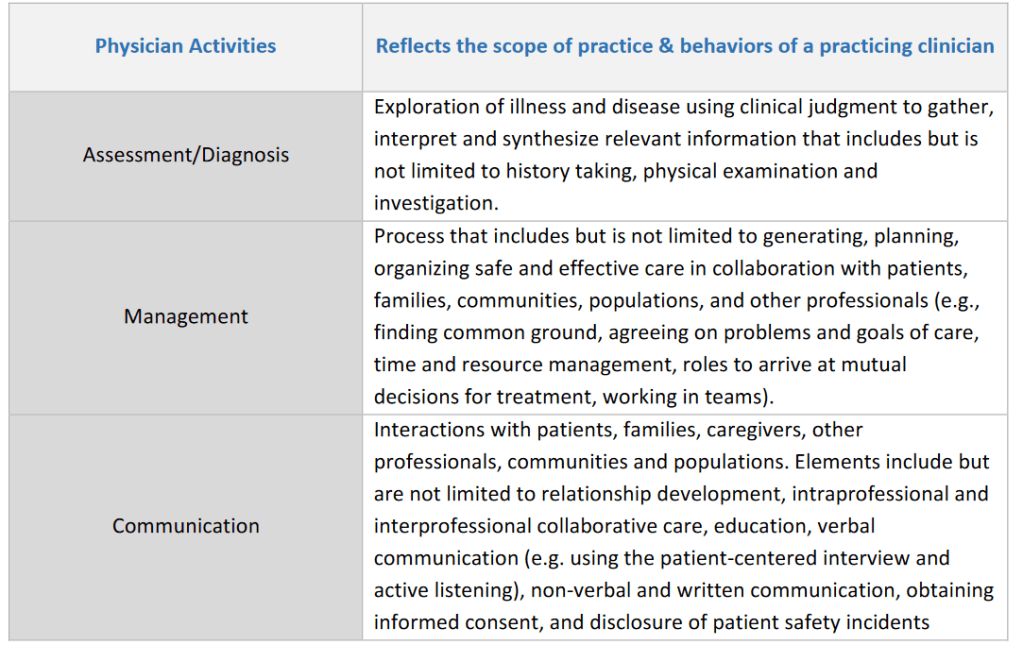Click the line starting "not limited to history taking"
This screenshot has width=1023, height=645.
[625, 171]
